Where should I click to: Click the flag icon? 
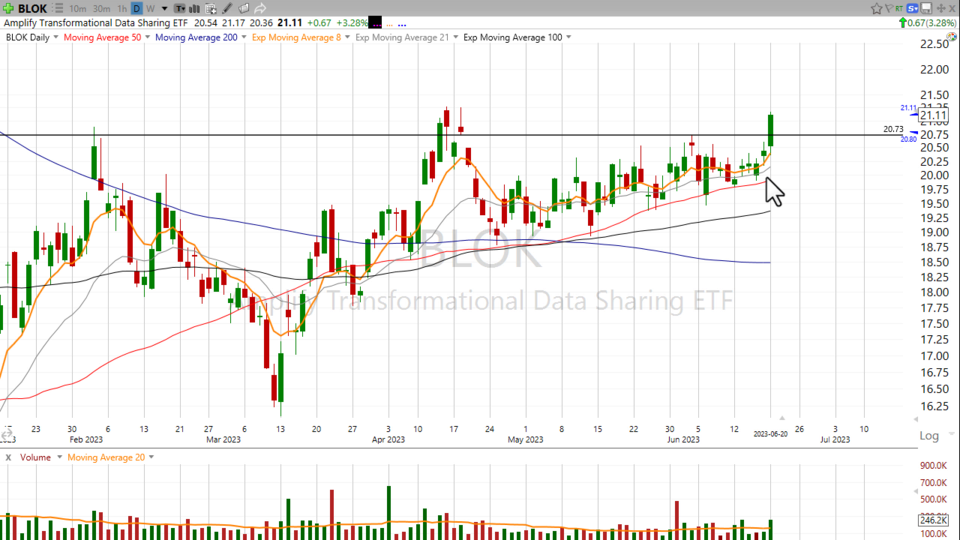tap(888, 9)
